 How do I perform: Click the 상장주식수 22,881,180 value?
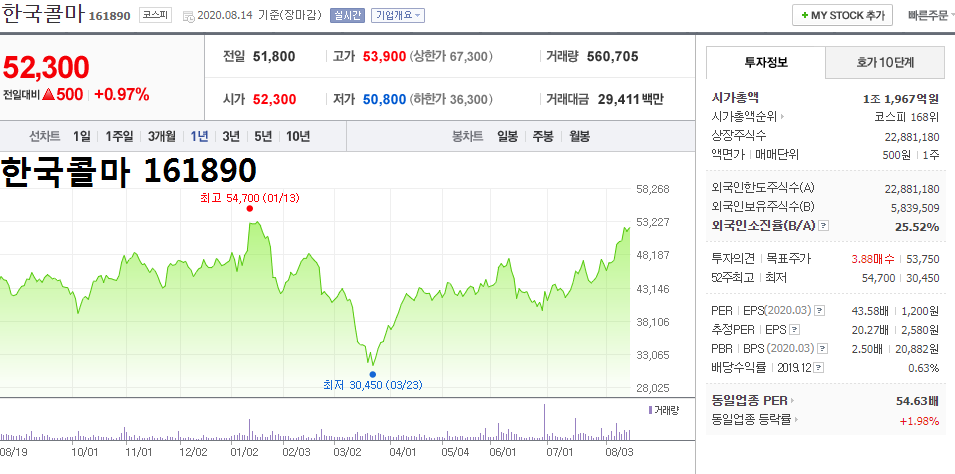912,136
